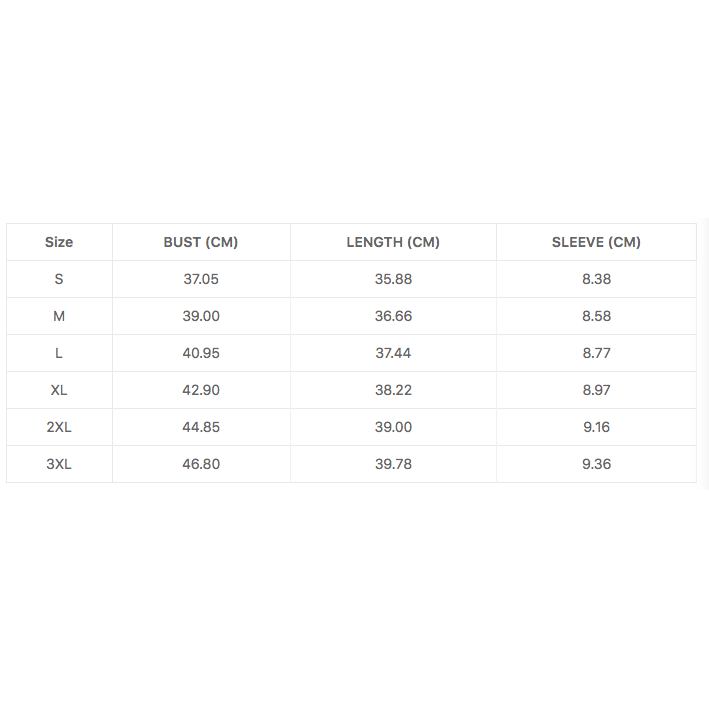The width and height of the screenshot is (709, 709).
Task: Click length value 38.22 for size XL
Action: [393, 390]
